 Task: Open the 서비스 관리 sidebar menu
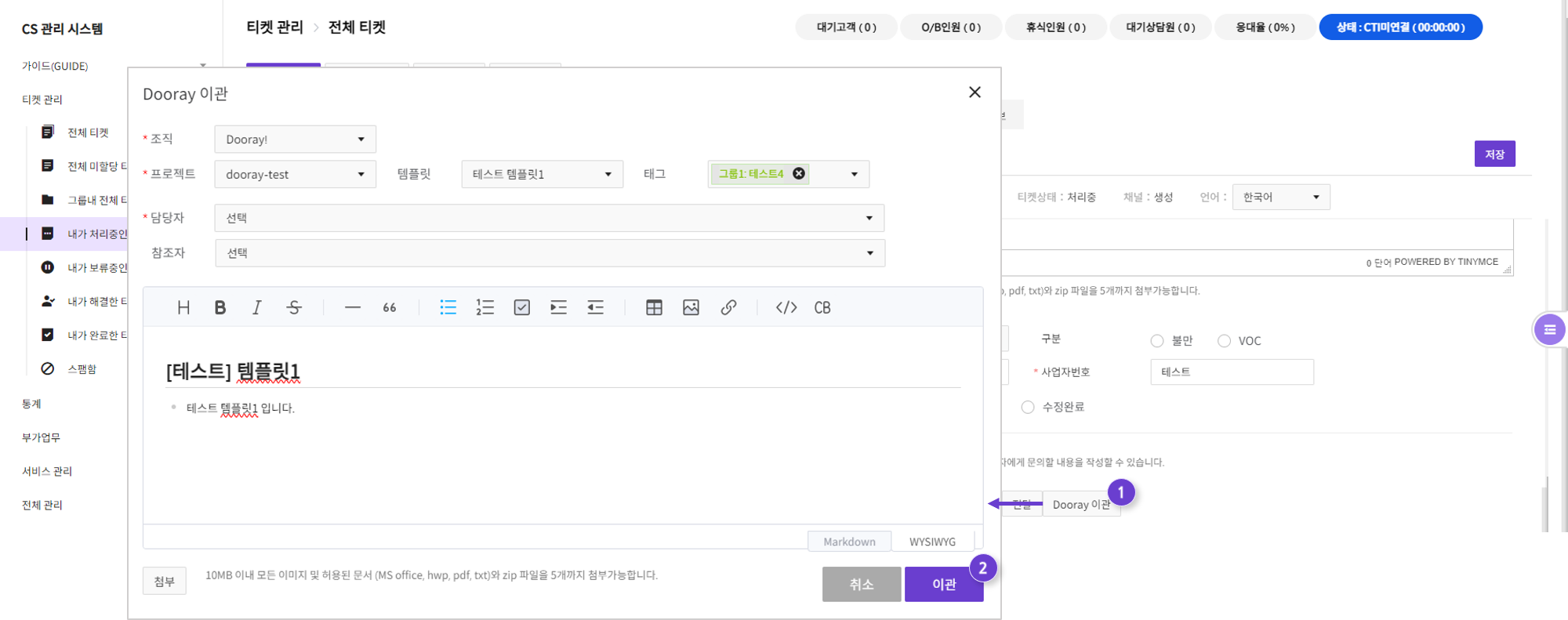click(x=47, y=471)
